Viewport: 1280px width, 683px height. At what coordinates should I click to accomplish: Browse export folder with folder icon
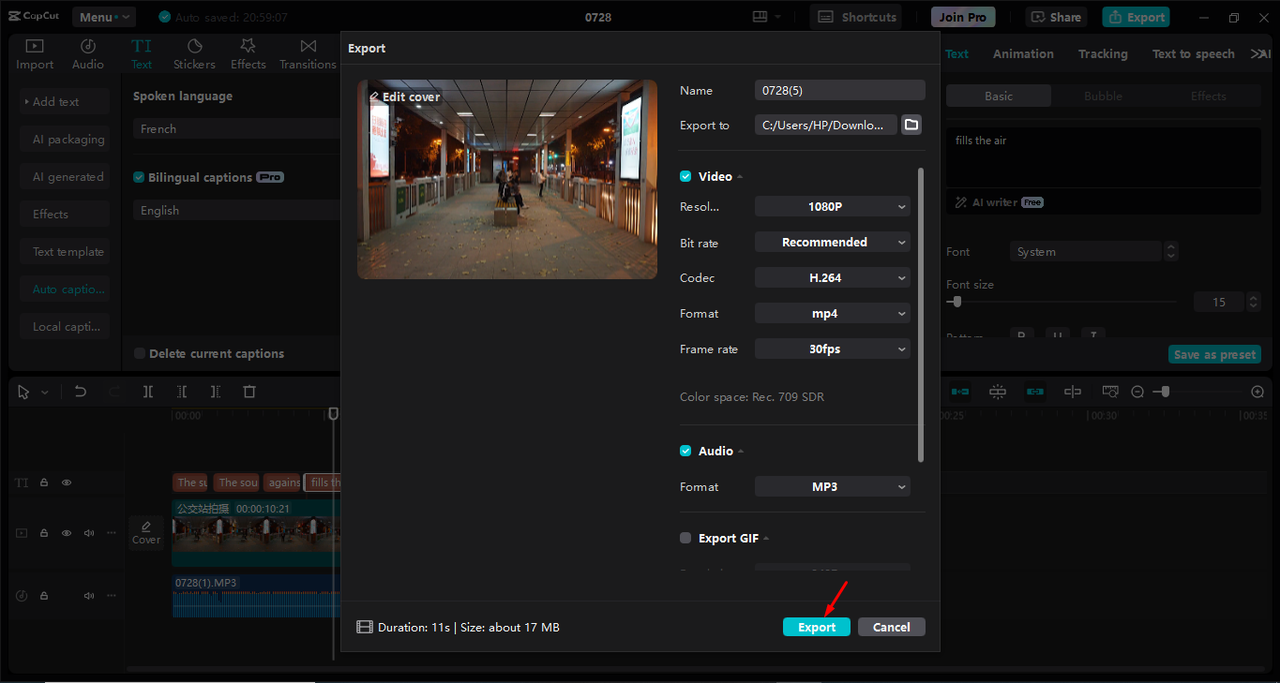(x=911, y=125)
